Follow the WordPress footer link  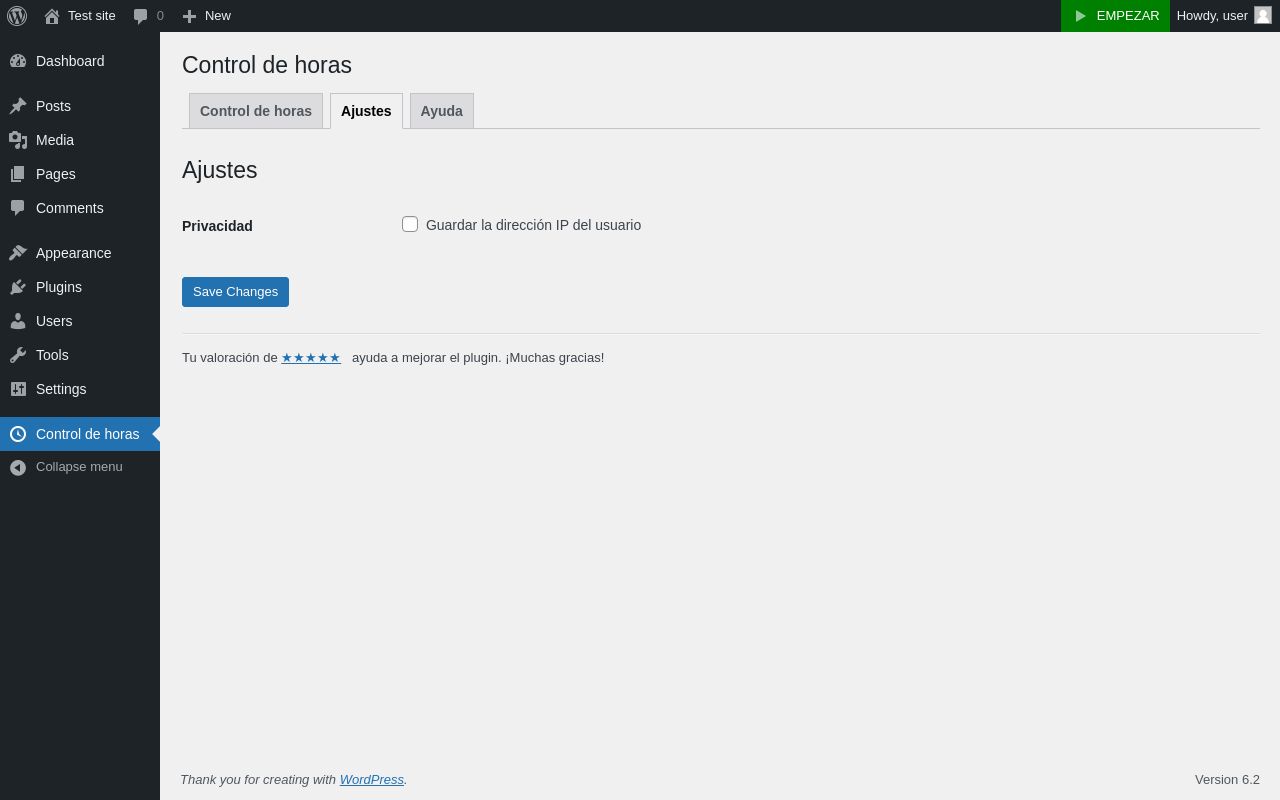tap(372, 779)
